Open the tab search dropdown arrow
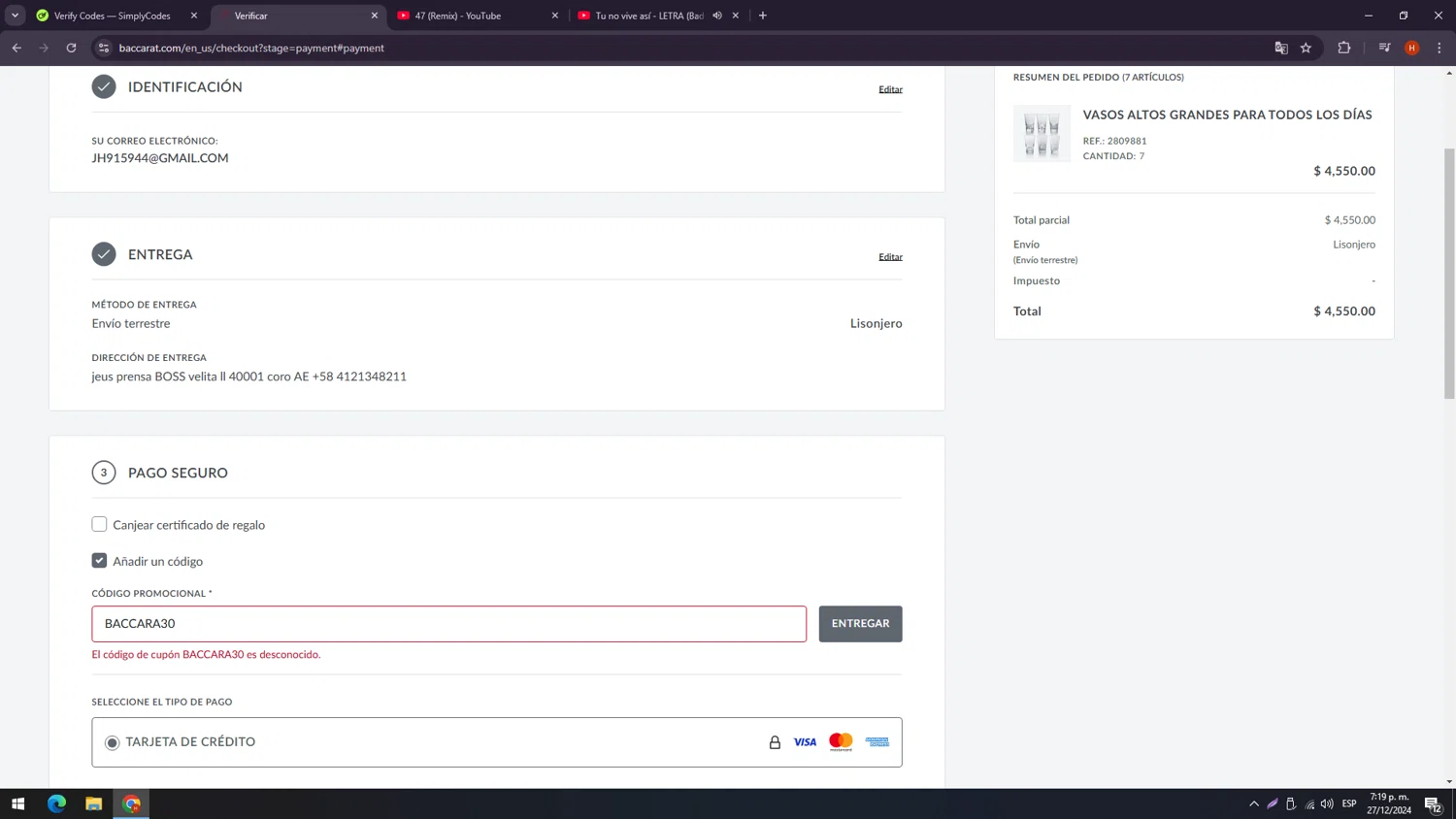This screenshot has width=1456, height=819. [15, 16]
